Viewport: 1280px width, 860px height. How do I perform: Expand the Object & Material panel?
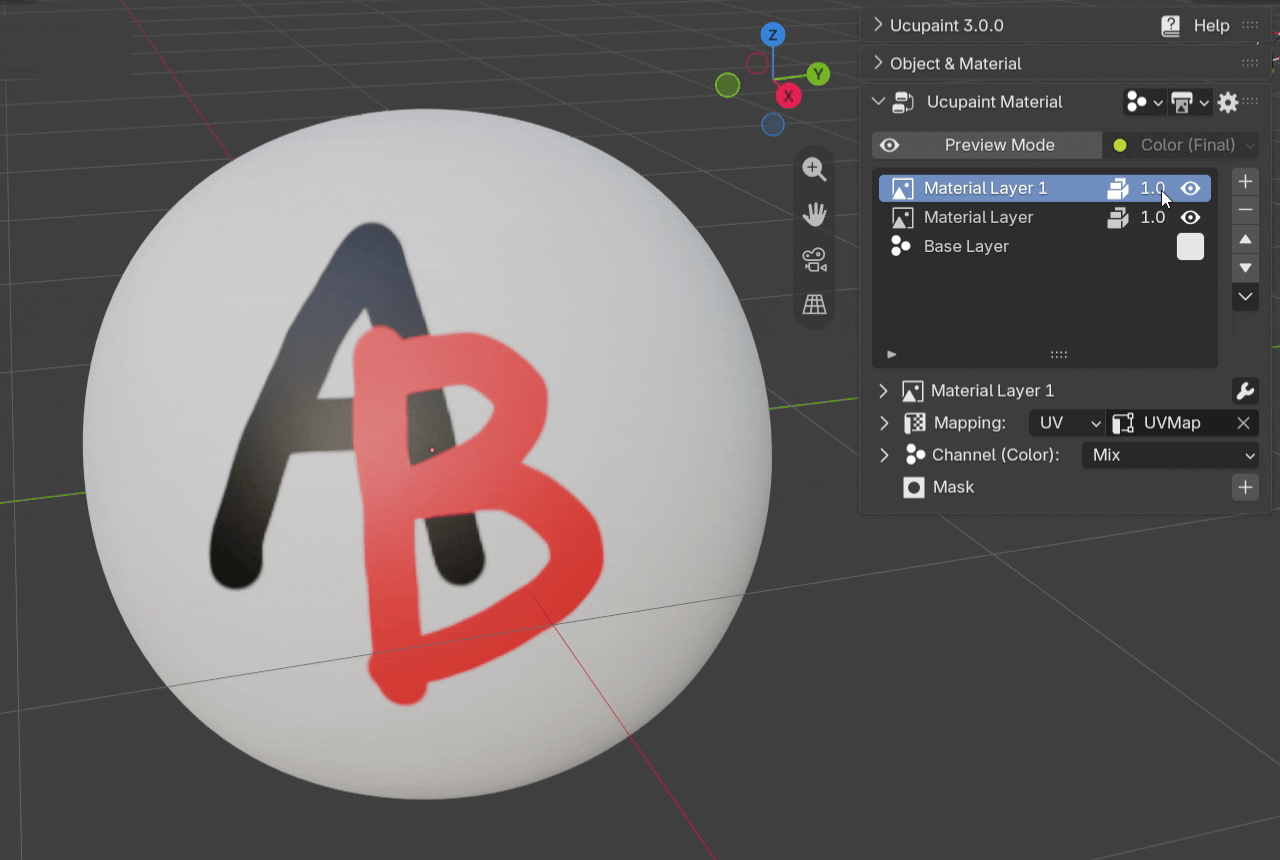click(x=878, y=63)
